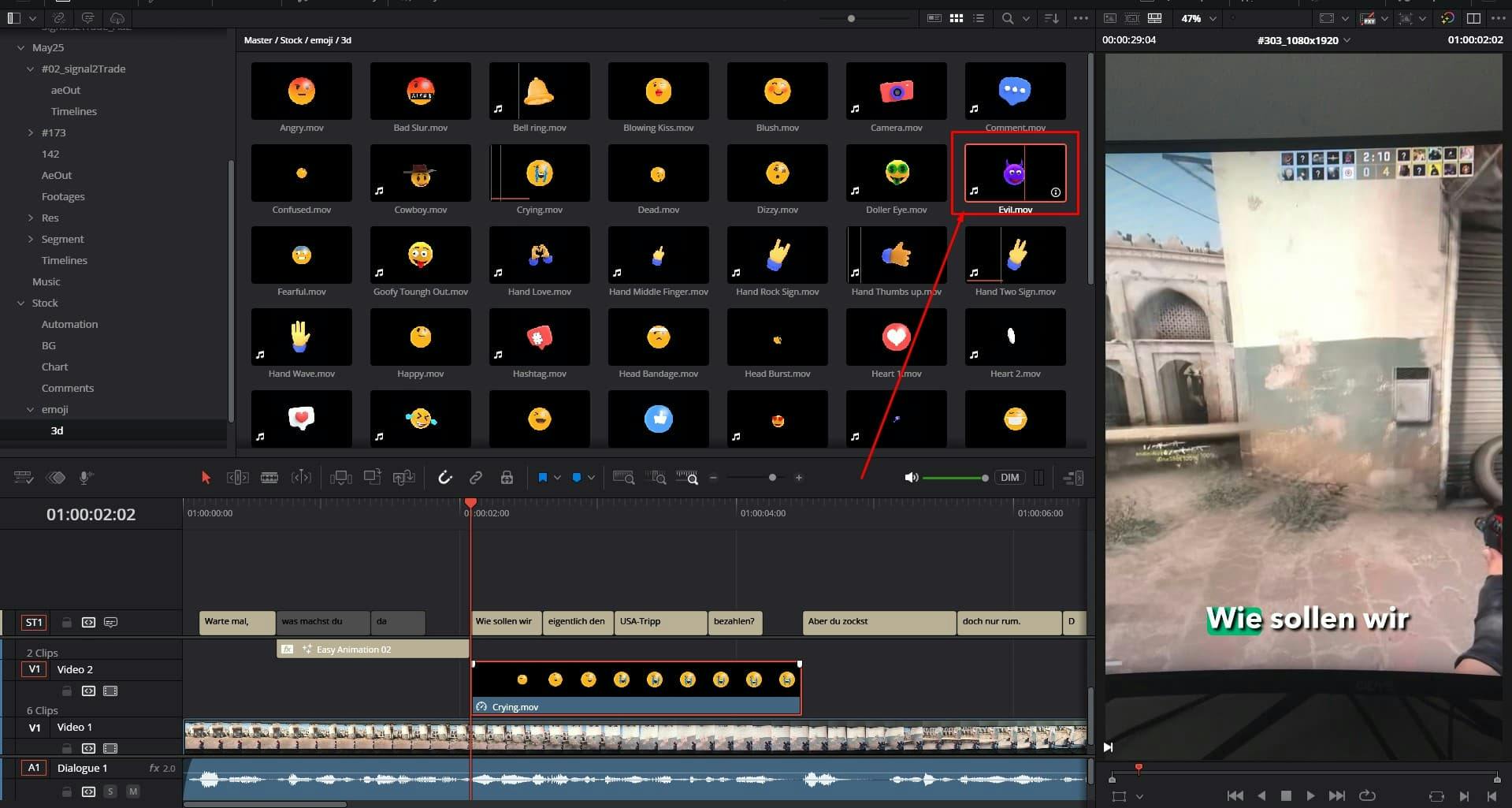Click the Overwrite Clip tool icon
1512x808 pixels.
tap(372, 477)
